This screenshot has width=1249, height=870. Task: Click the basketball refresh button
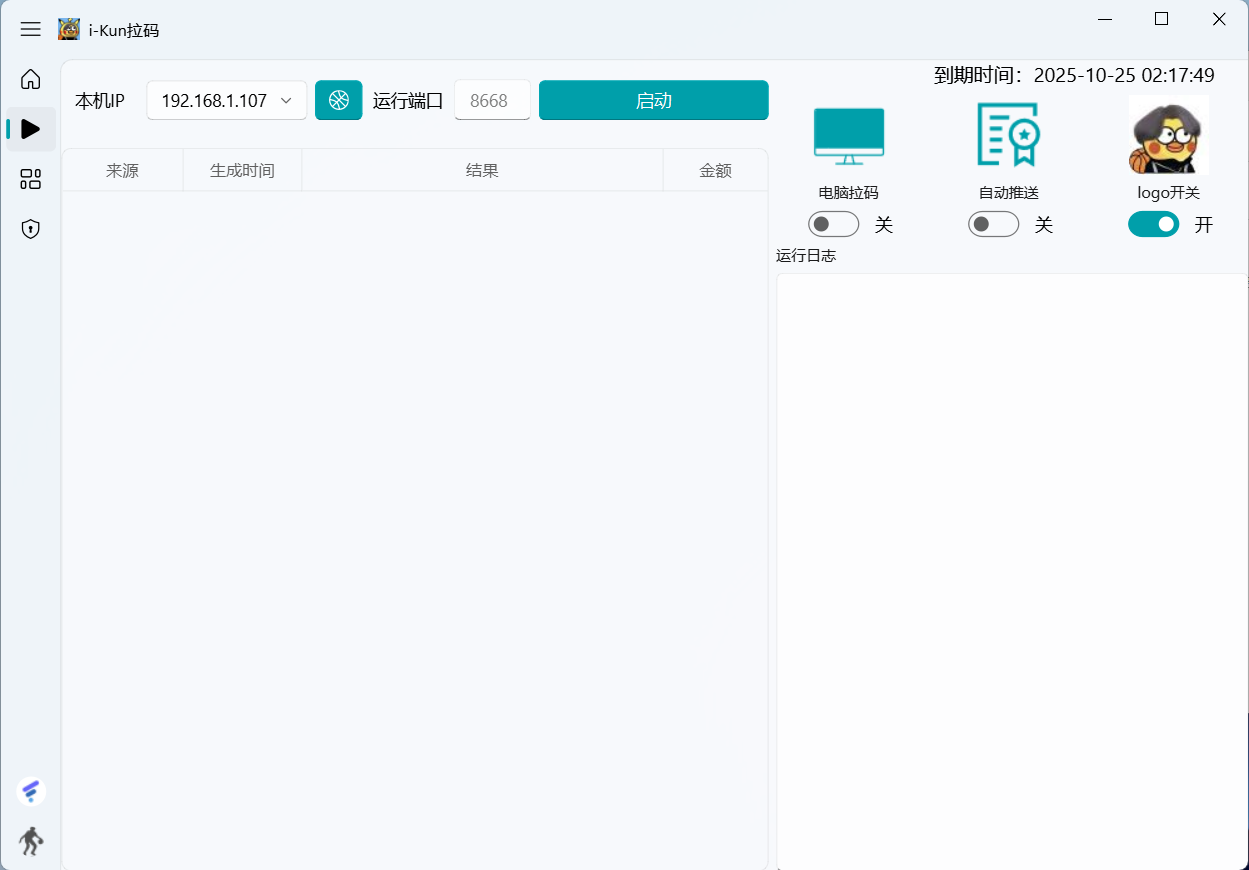tap(339, 100)
